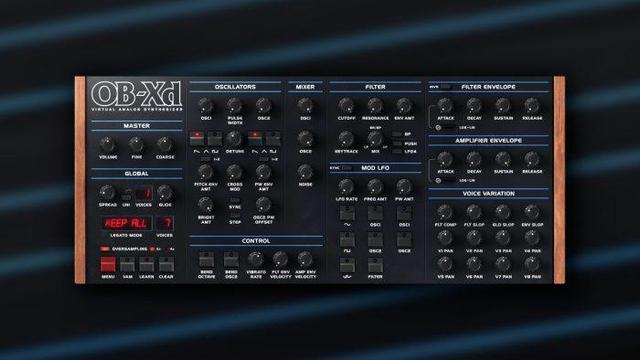Image resolution: width=640 pixels, height=360 pixels.
Task: Click the AMP ENV VELOCITY knob
Action: pyautogui.click(x=305, y=259)
